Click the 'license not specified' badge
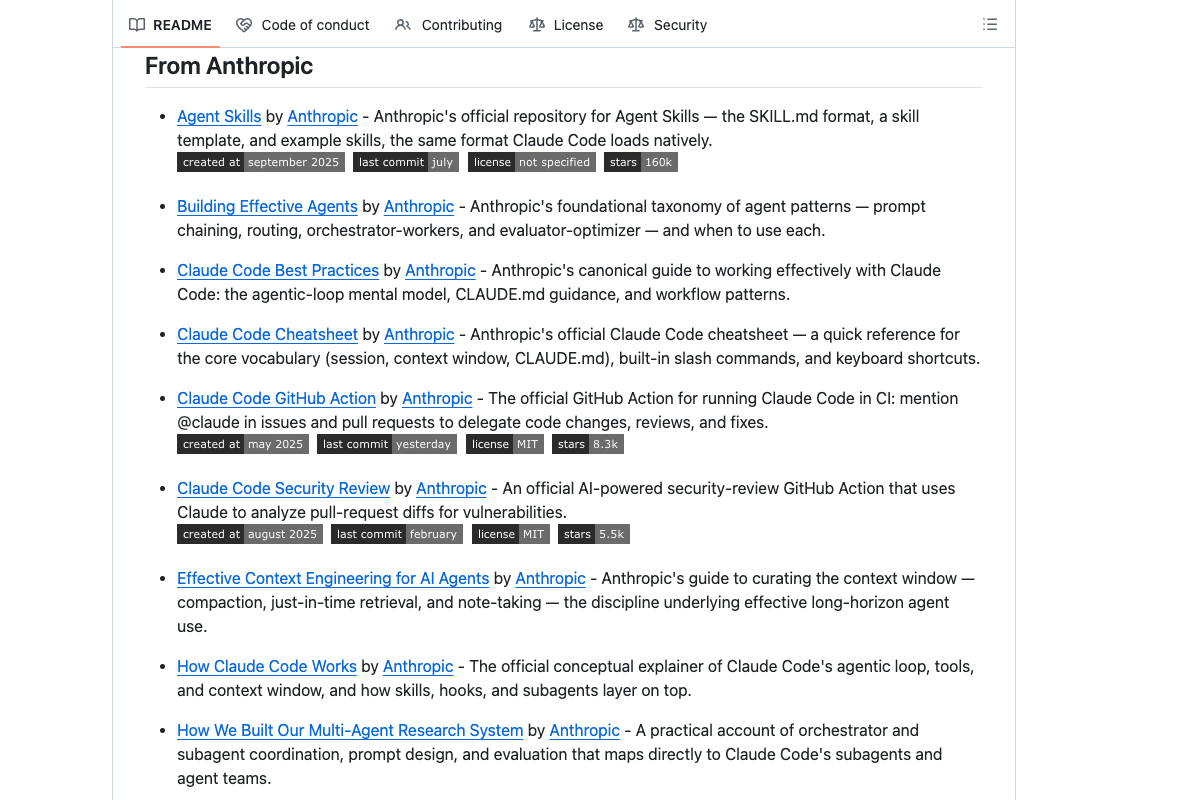Screen dimensions: 1200x800 click(532, 162)
